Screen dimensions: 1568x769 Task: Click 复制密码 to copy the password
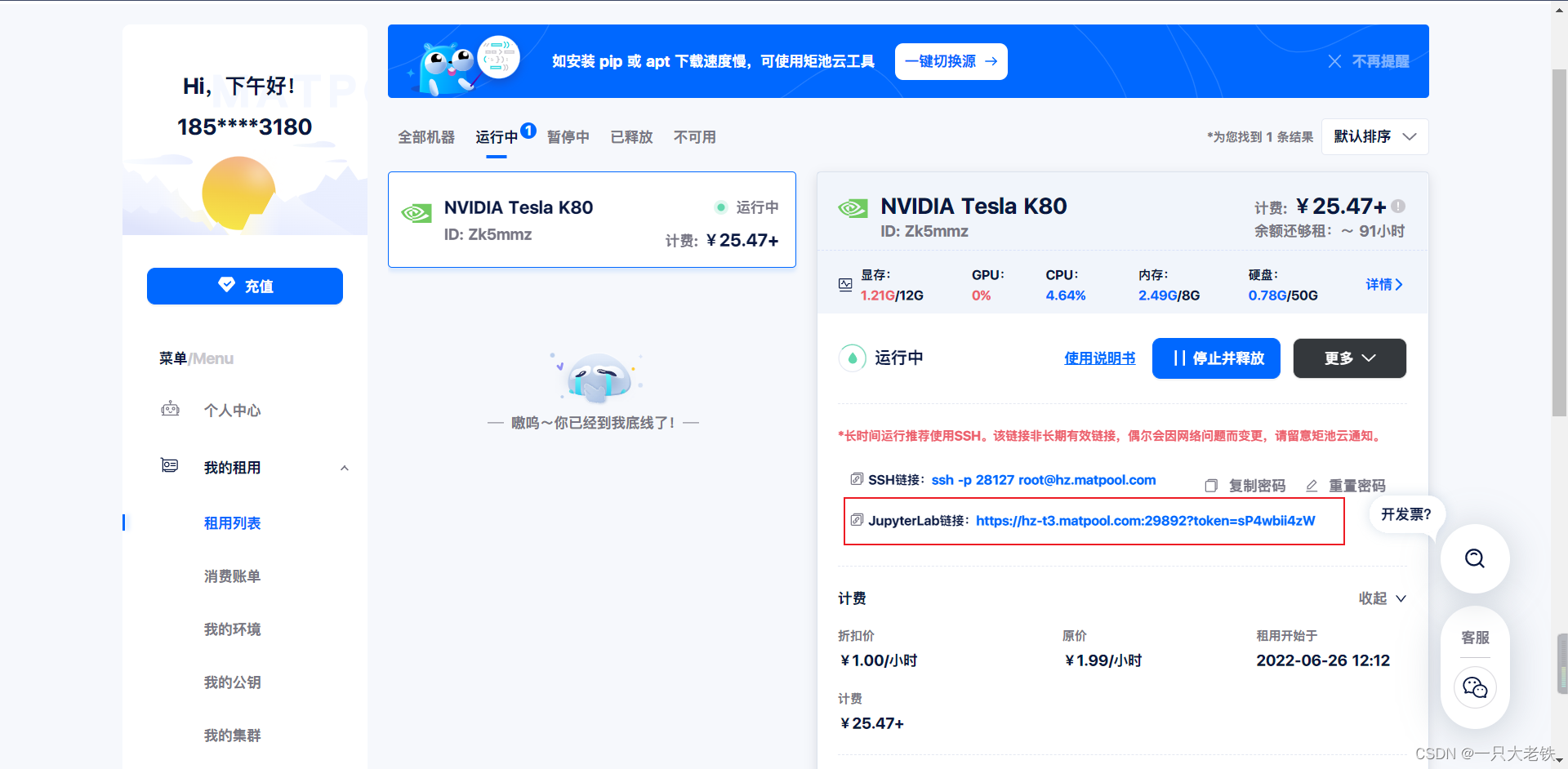(x=1245, y=486)
